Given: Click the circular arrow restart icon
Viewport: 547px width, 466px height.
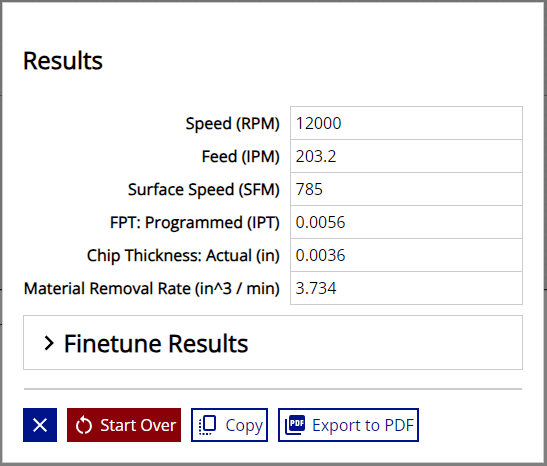Looking at the screenshot, I should 84,426.
